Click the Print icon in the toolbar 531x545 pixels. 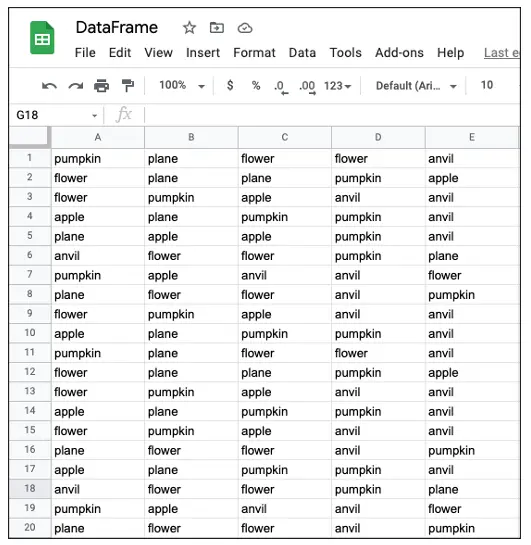click(x=101, y=86)
